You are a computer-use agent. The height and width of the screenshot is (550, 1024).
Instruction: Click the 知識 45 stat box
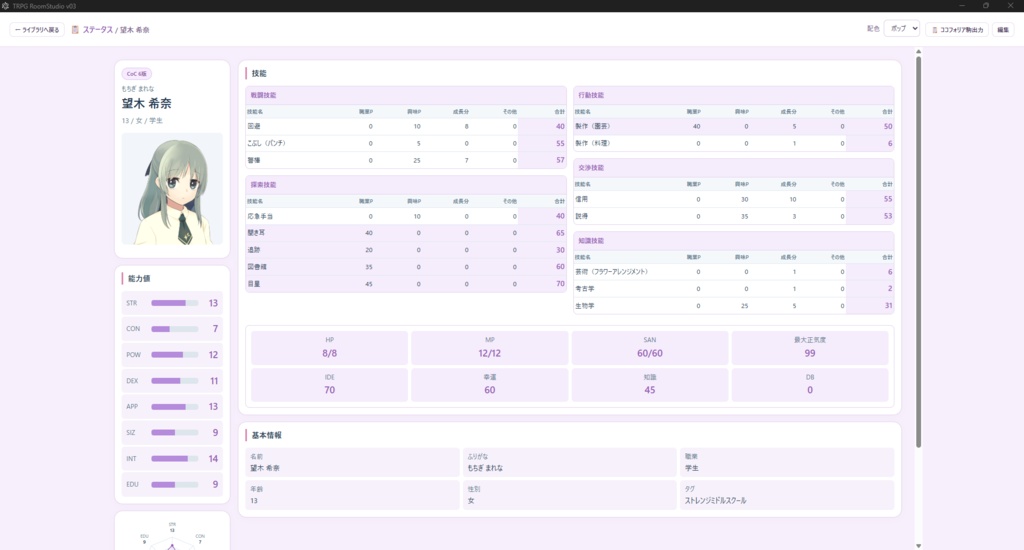pos(650,385)
